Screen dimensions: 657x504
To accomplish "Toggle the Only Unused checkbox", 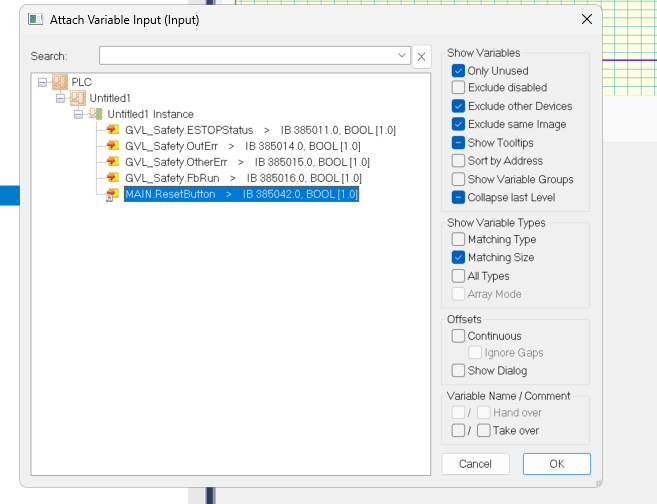I will pos(458,70).
